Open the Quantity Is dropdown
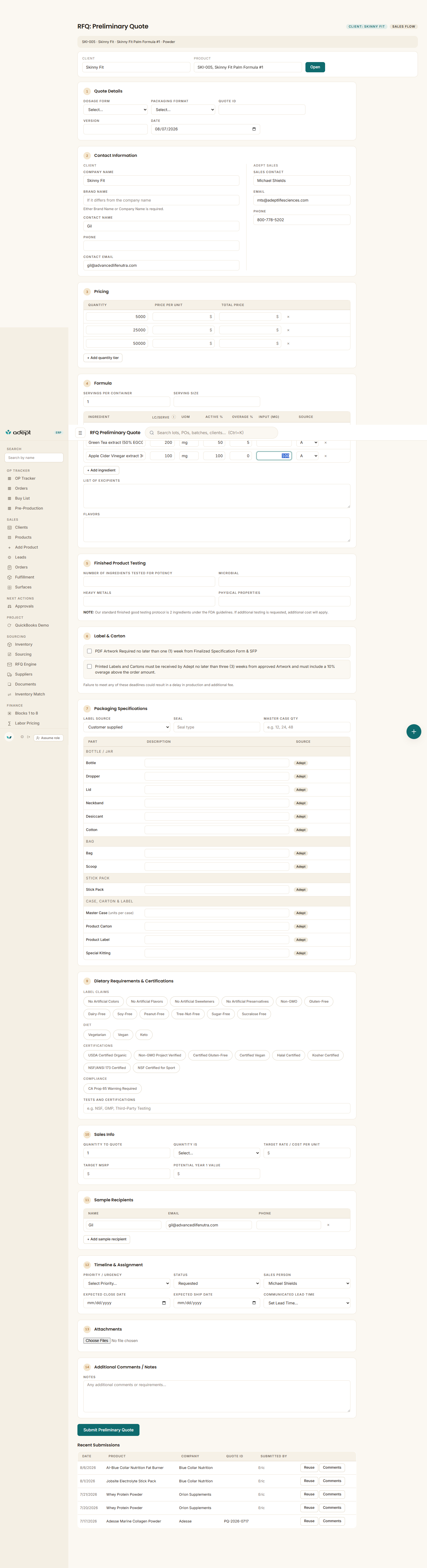The image size is (427, 1568). [x=217, y=1153]
